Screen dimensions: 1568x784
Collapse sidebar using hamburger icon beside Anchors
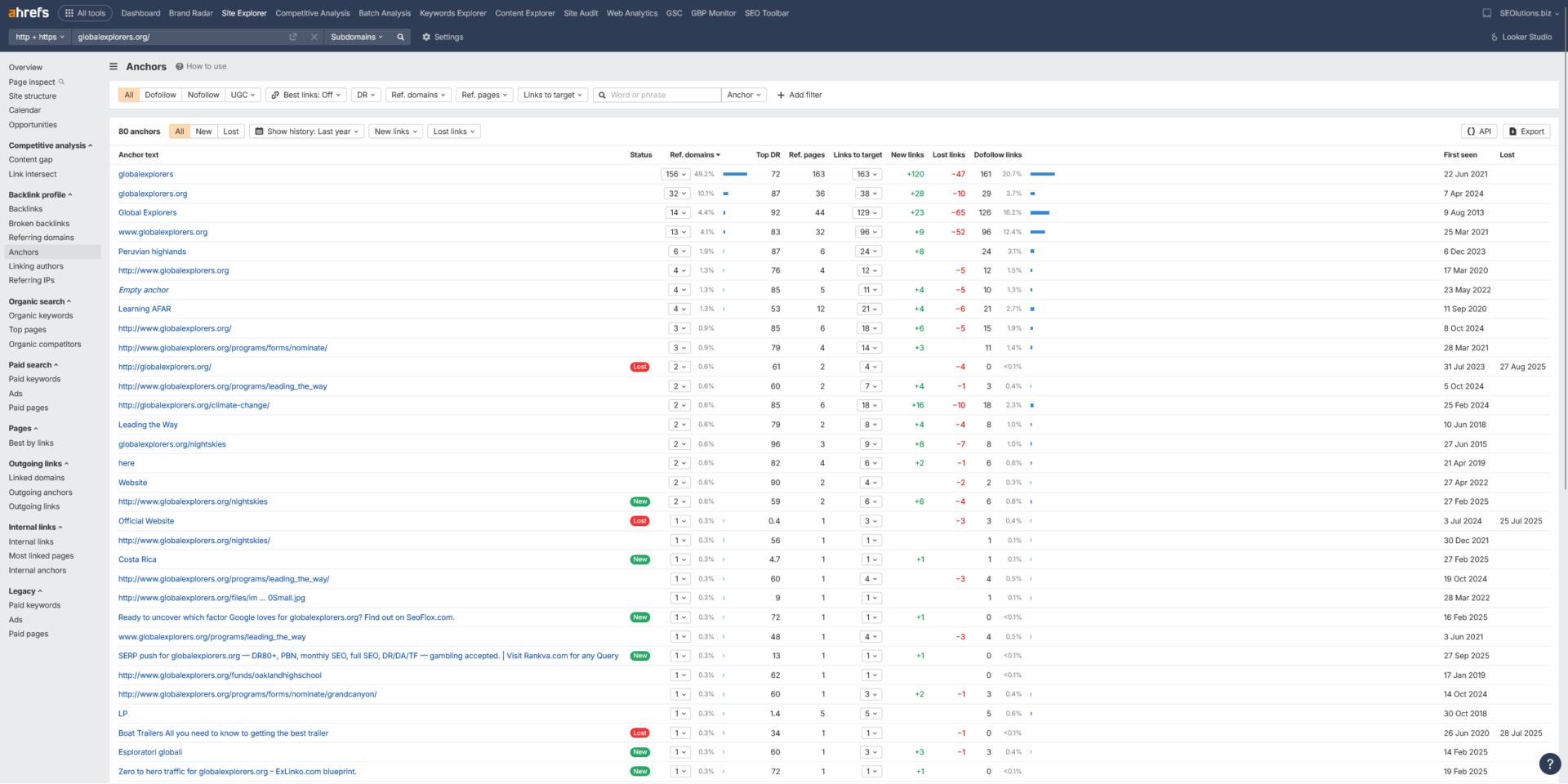(x=114, y=67)
